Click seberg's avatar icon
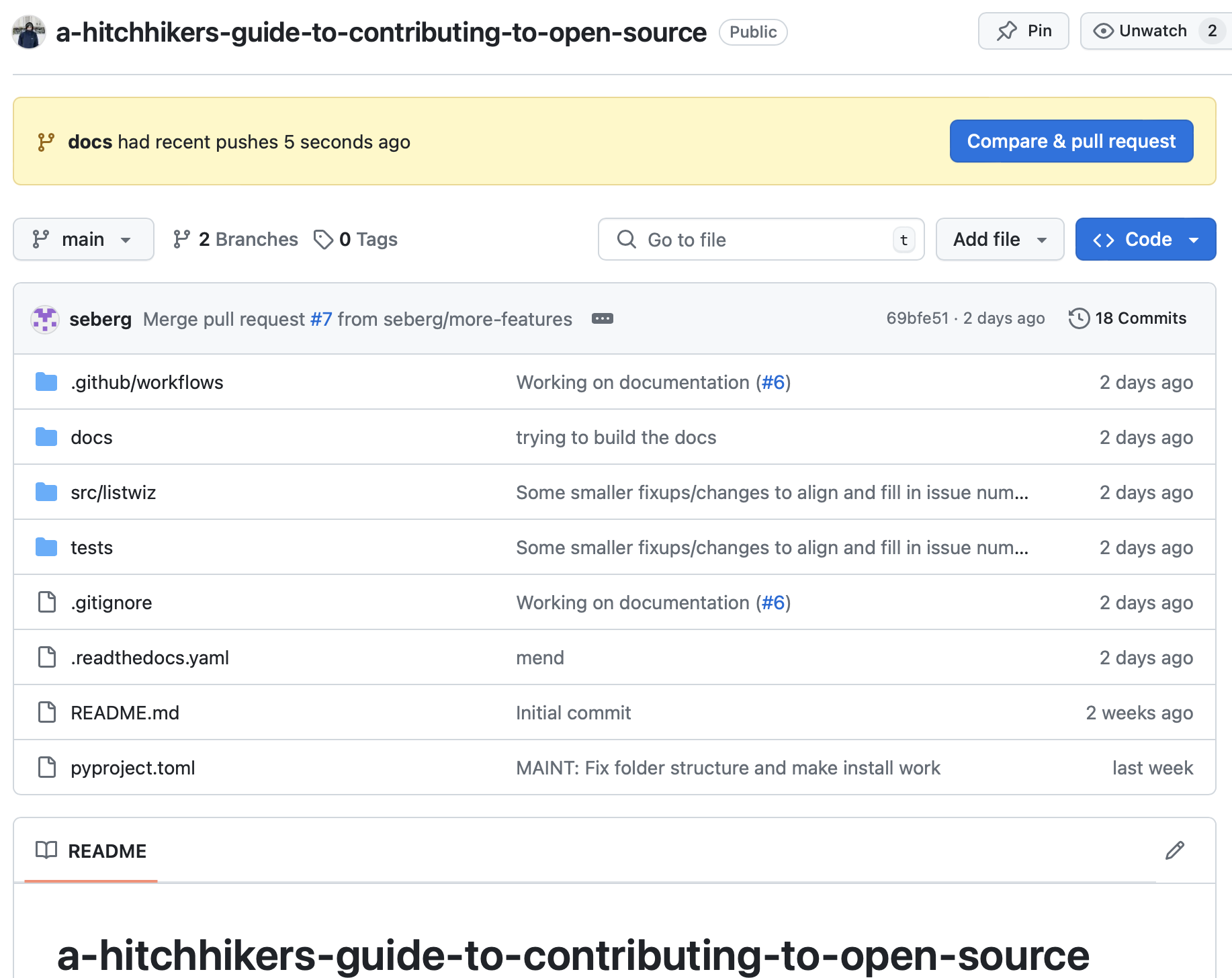The width and height of the screenshot is (1232, 978). [45, 319]
